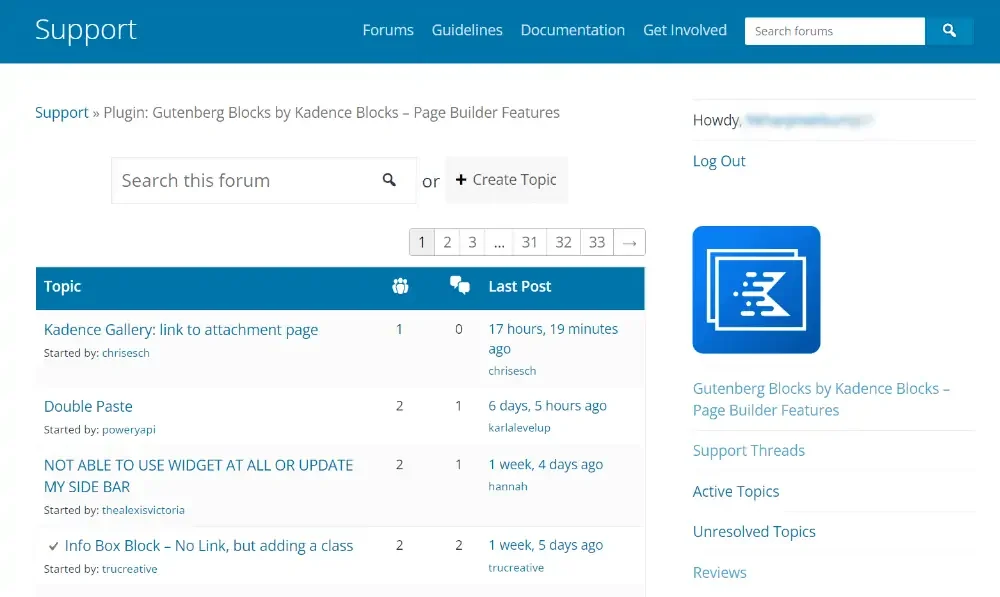Click inside the Search this forum field
Image resolution: width=1000 pixels, height=597 pixels.
240,180
